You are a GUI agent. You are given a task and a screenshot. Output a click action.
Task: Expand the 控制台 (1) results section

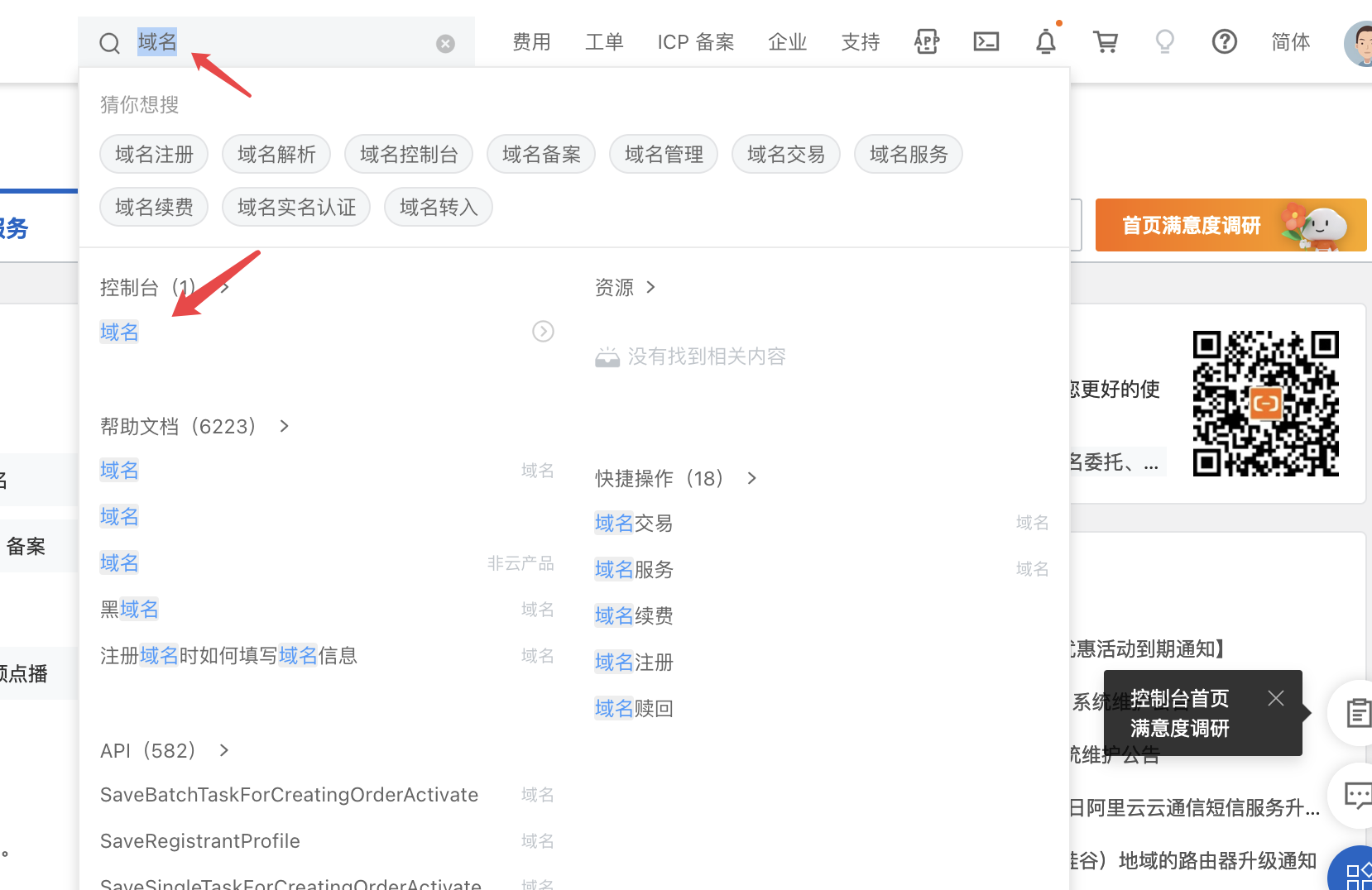point(165,288)
